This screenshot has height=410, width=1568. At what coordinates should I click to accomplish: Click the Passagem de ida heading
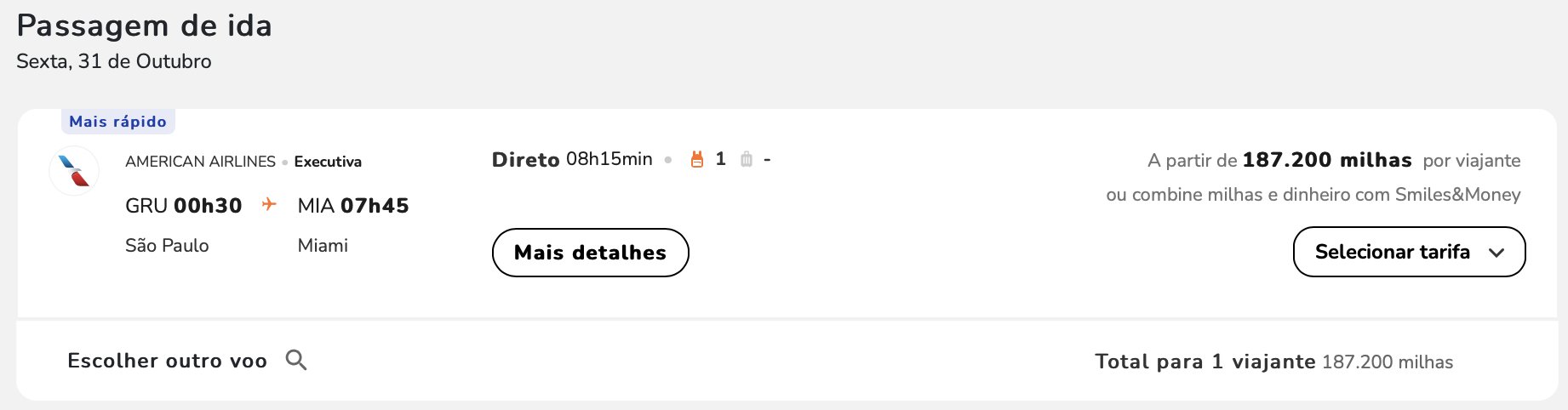[145, 26]
